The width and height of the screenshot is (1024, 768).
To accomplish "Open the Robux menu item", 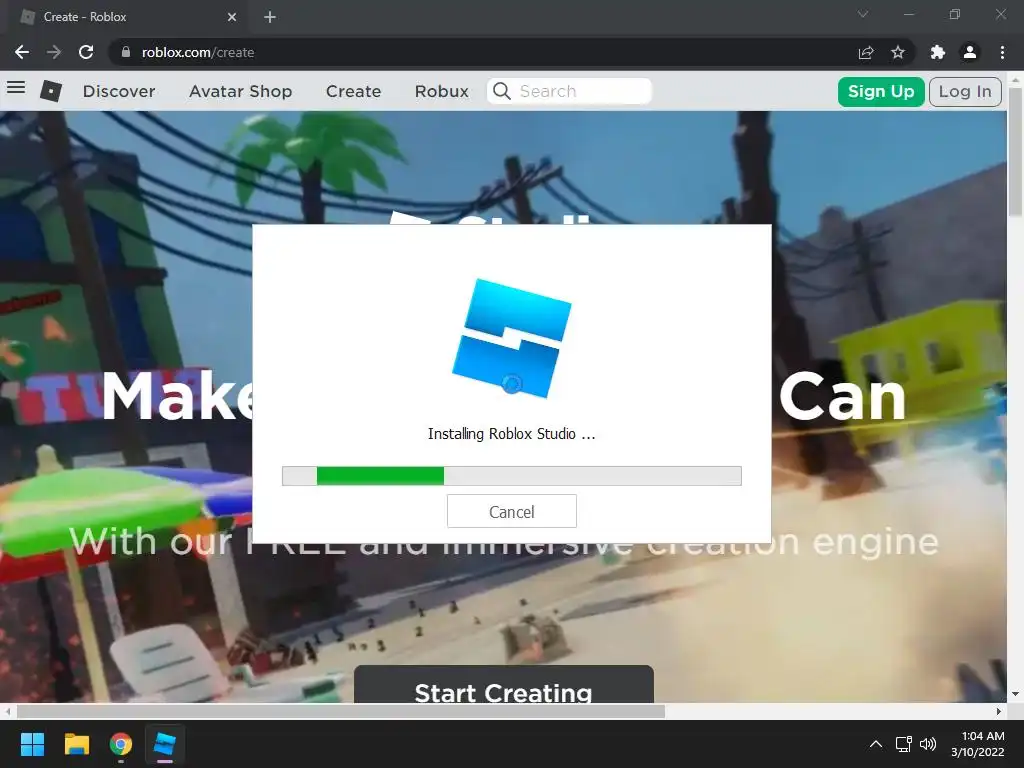I will pyautogui.click(x=441, y=91).
